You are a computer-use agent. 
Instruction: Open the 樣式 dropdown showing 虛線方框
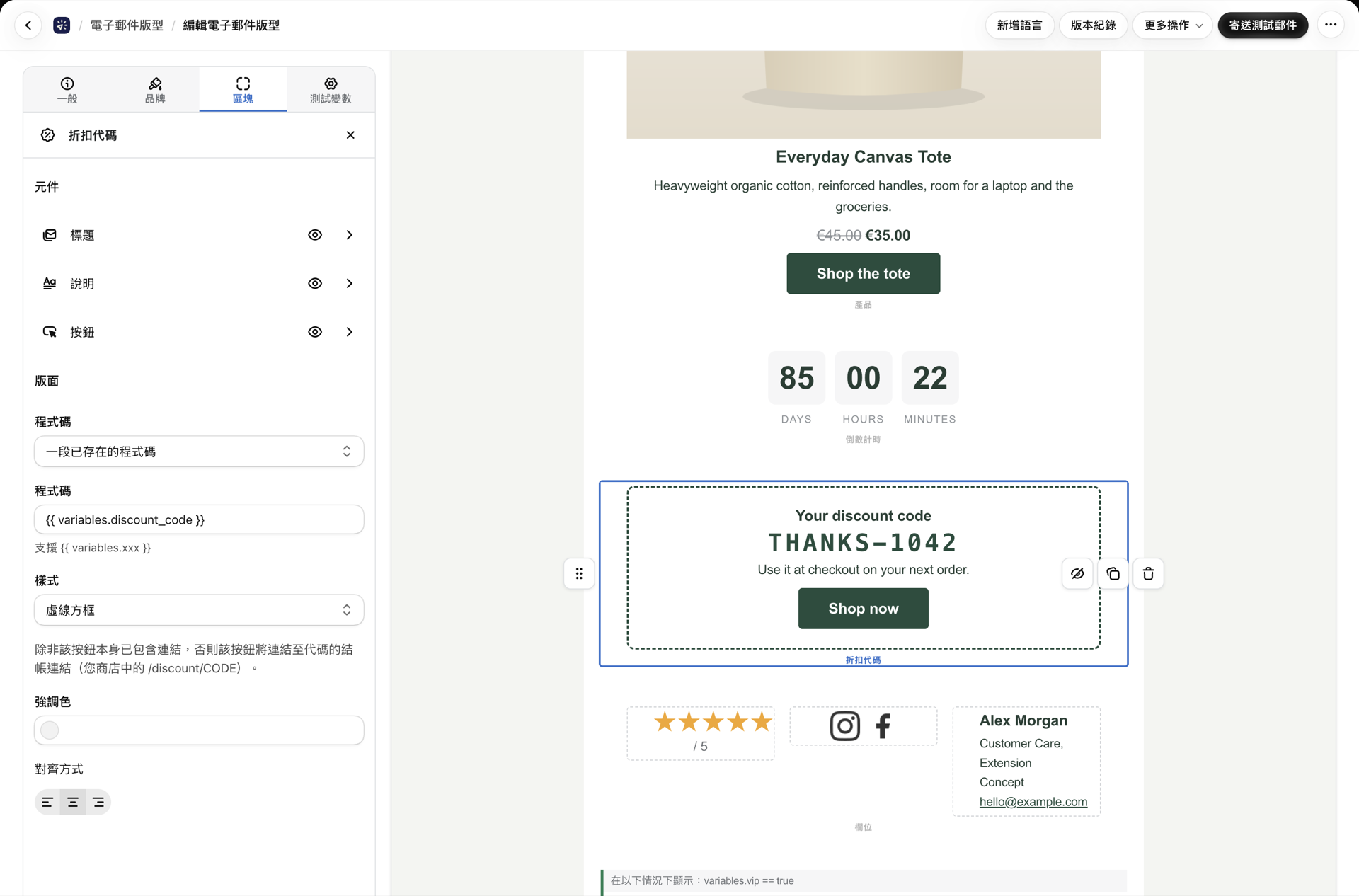tap(199, 610)
